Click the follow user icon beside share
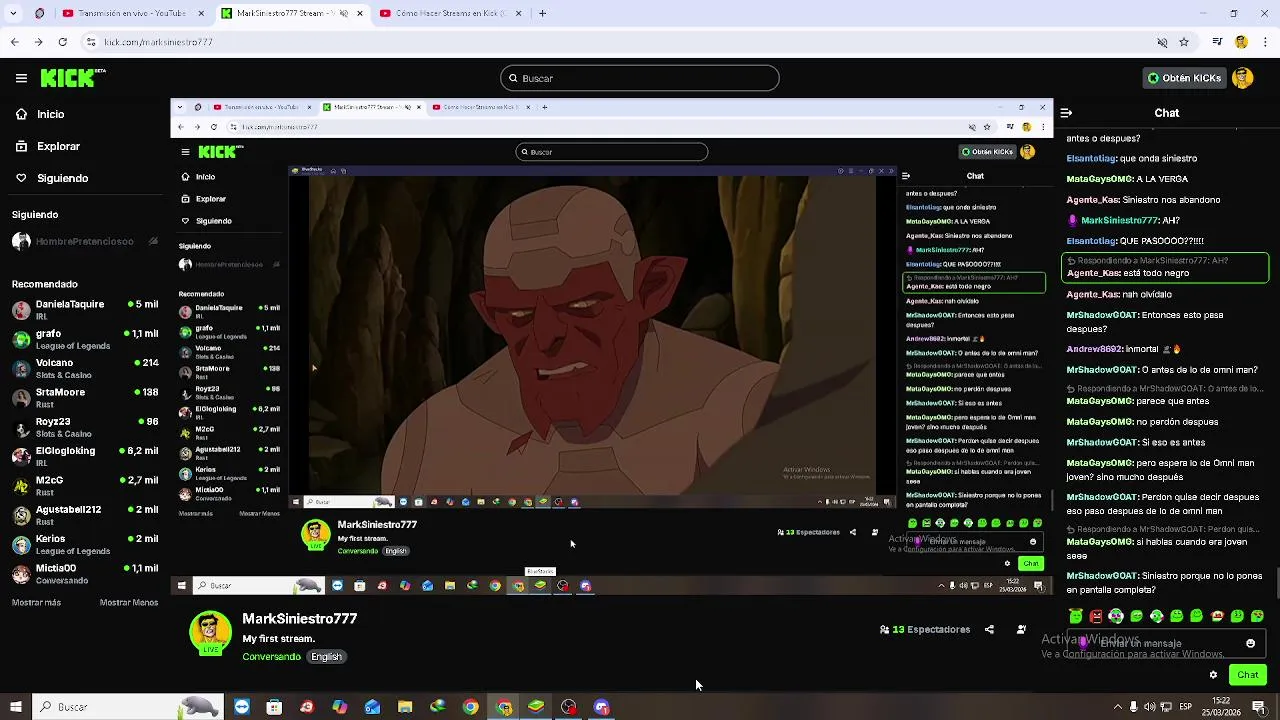This screenshot has width=1280, height=720. click(1021, 630)
